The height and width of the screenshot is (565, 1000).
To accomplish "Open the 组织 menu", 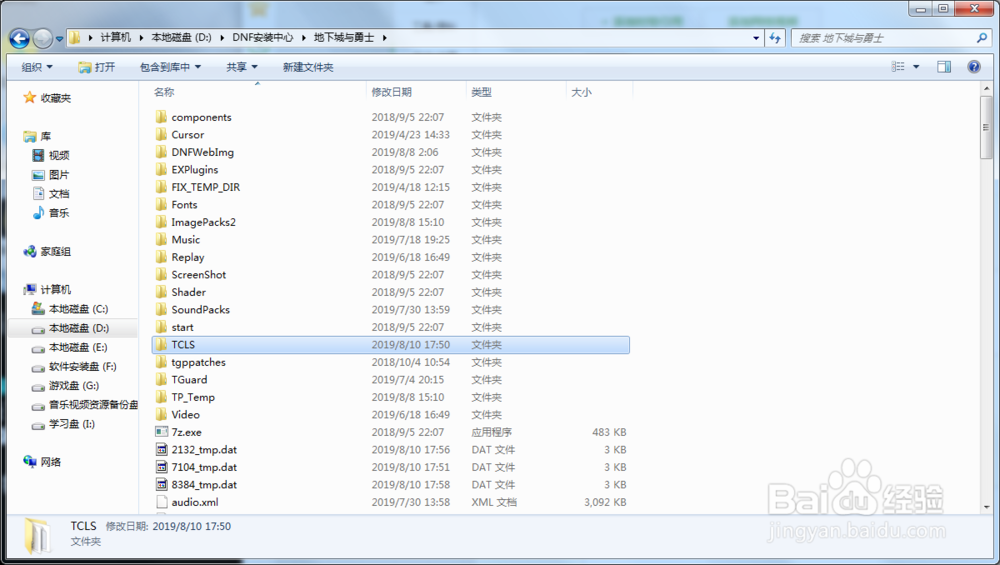I will pyautogui.click(x=37, y=67).
